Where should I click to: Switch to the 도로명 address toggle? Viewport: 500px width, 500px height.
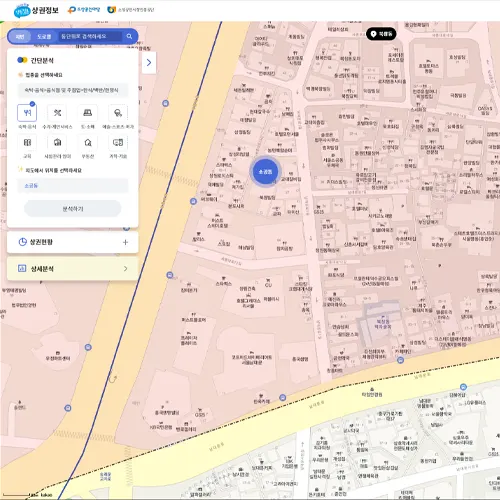pos(44,36)
